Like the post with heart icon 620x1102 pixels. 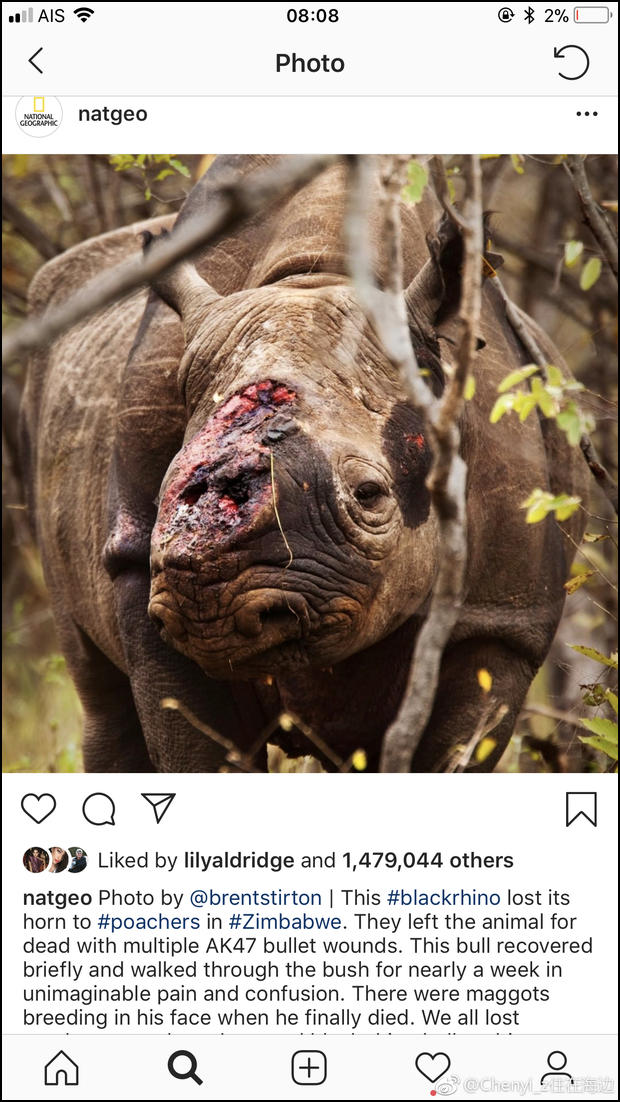coord(38,808)
